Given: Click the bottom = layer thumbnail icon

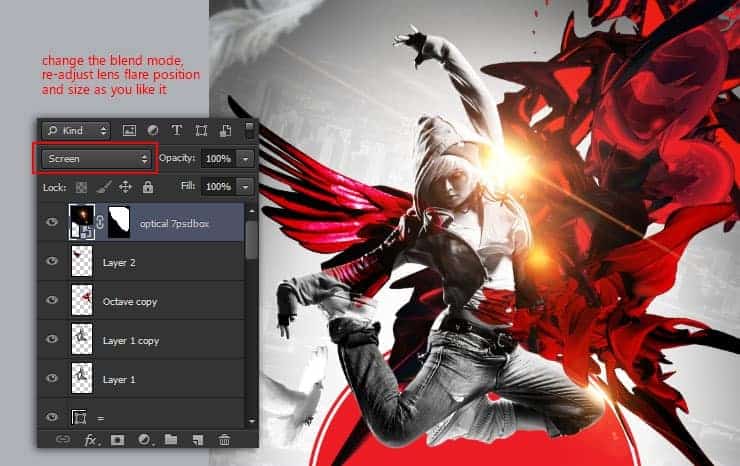Looking at the screenshot, I should click(x=79, y=417).
